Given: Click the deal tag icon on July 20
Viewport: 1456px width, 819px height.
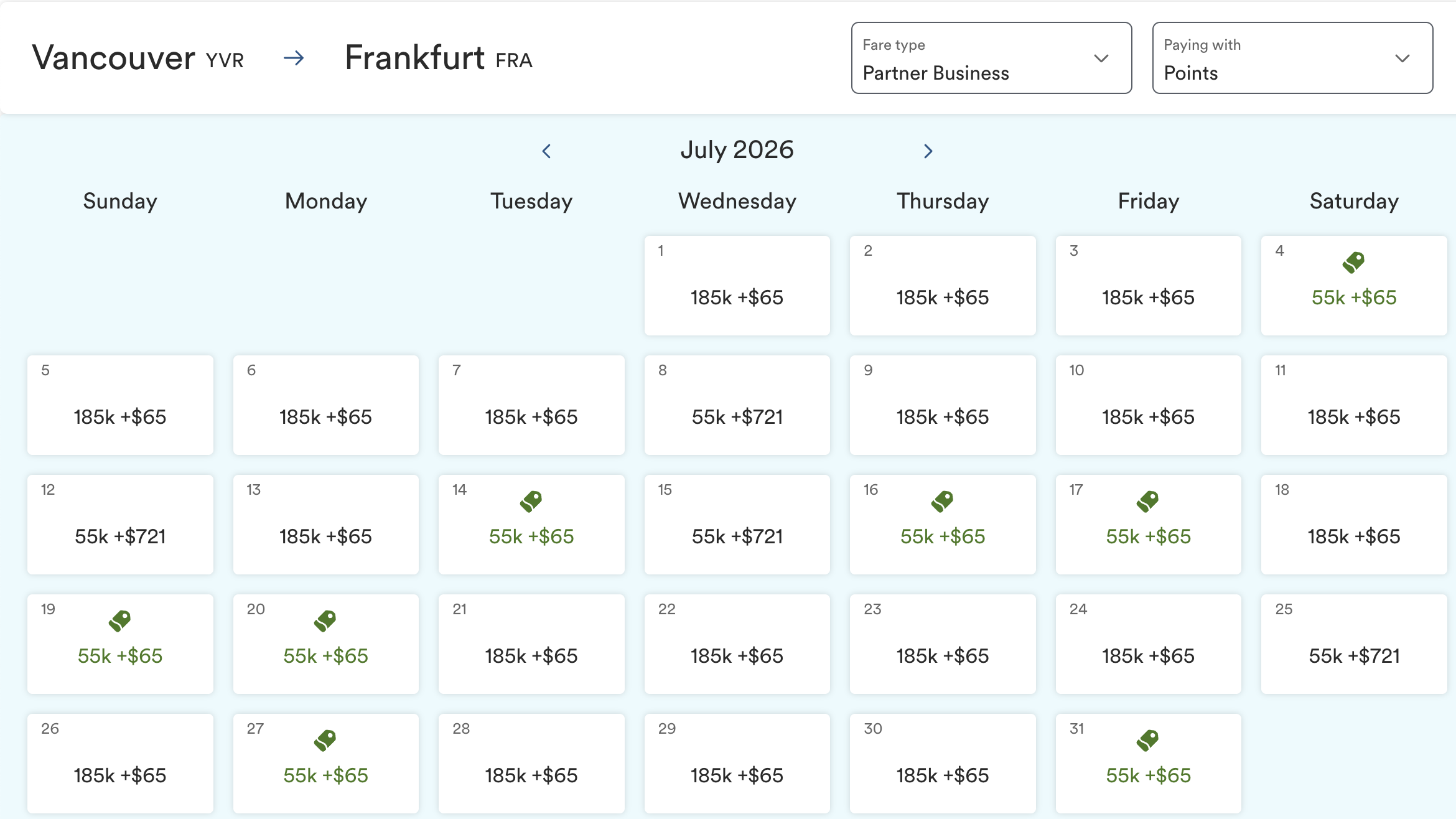Looking at the screenshot, I should (x=325, y=620).
